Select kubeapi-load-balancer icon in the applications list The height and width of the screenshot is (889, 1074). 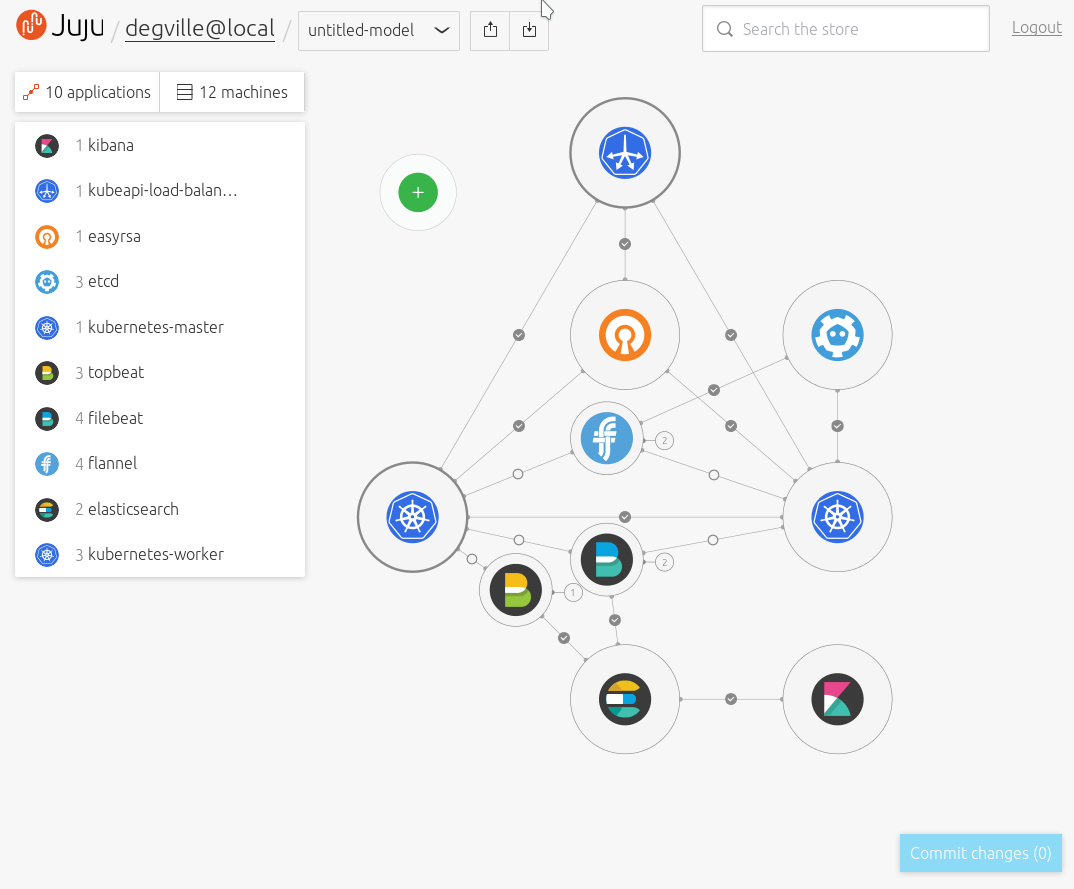click(47, 191)
